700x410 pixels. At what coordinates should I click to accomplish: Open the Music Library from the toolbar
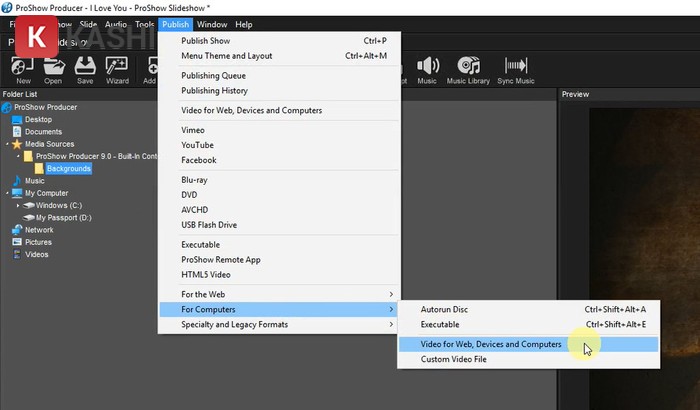click(470, 68)
